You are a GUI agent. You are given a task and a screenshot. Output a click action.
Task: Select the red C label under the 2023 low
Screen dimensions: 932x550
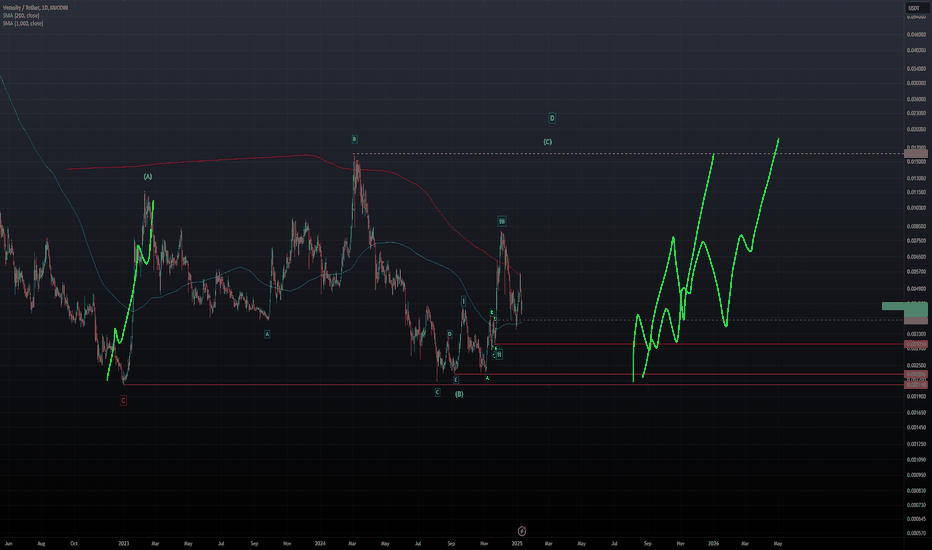(123, 401)
